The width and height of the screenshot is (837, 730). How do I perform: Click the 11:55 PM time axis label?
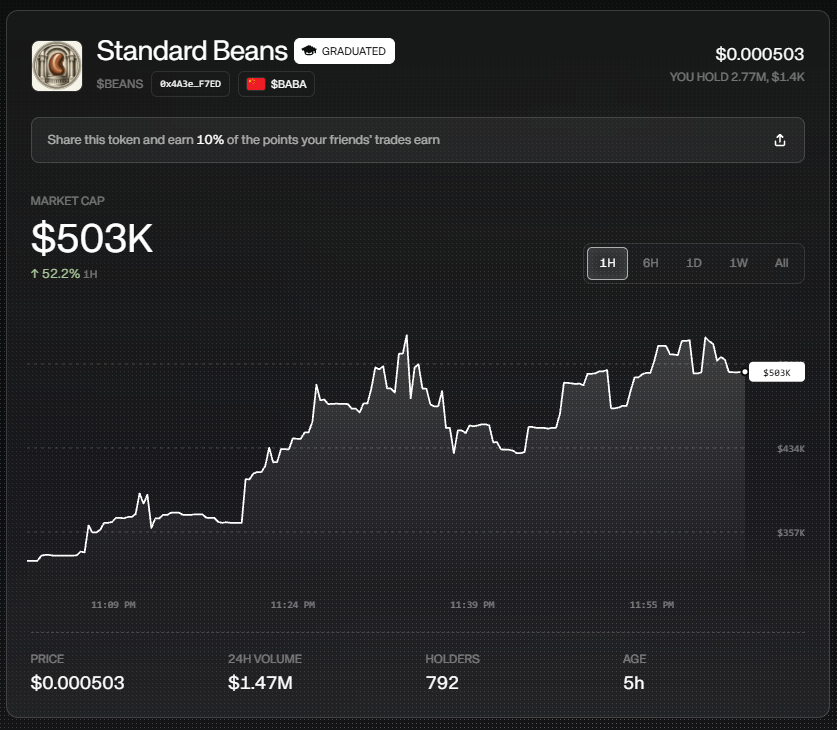pos(651,605)
